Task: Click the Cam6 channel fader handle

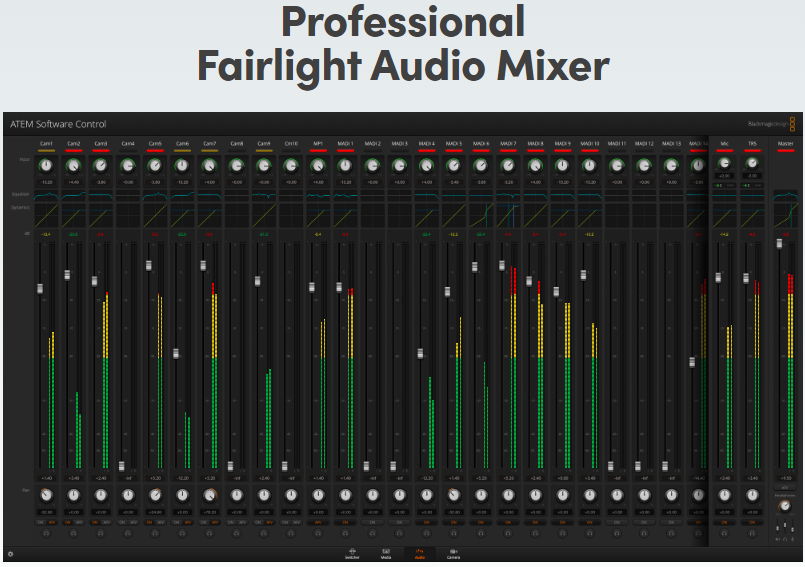Action: click(x=176, y=354)
